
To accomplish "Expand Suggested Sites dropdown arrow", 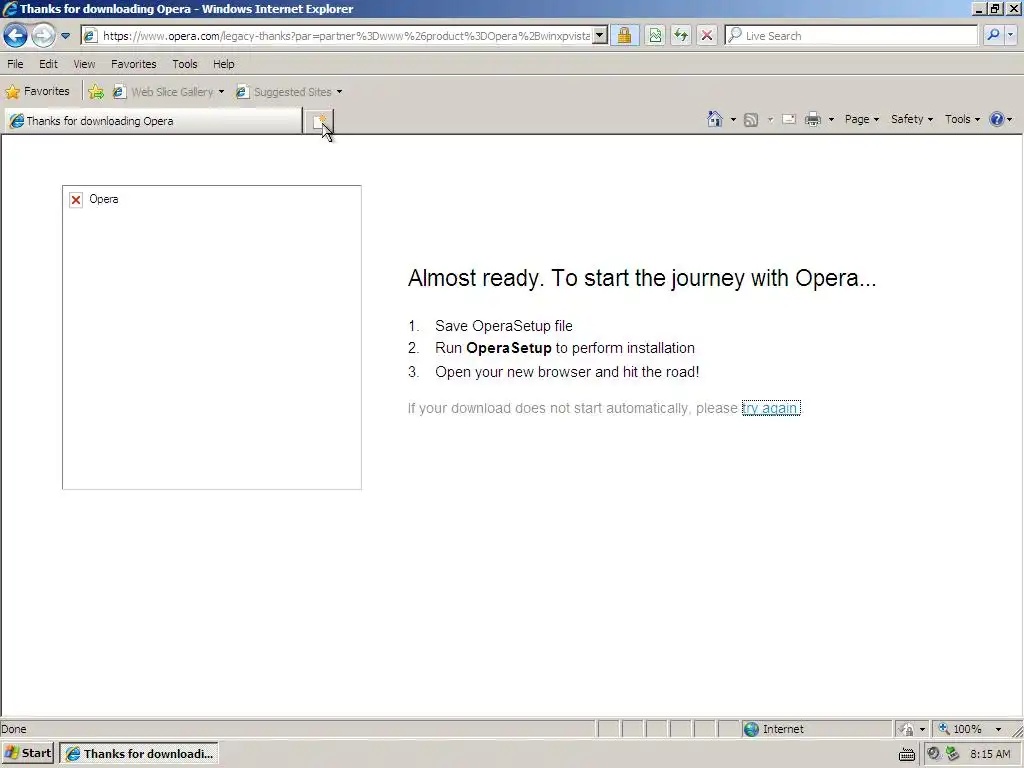I will (339, 92).
